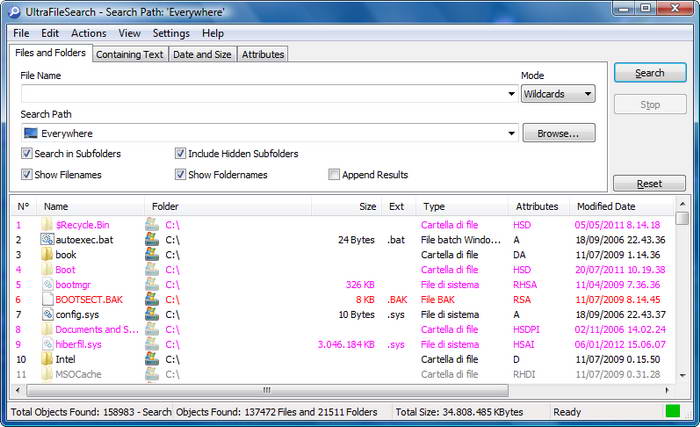The width and height of the screenshot is (700, 427).
Task: Select the 'RHSA' attributes cell
Action: click(525, 285)
